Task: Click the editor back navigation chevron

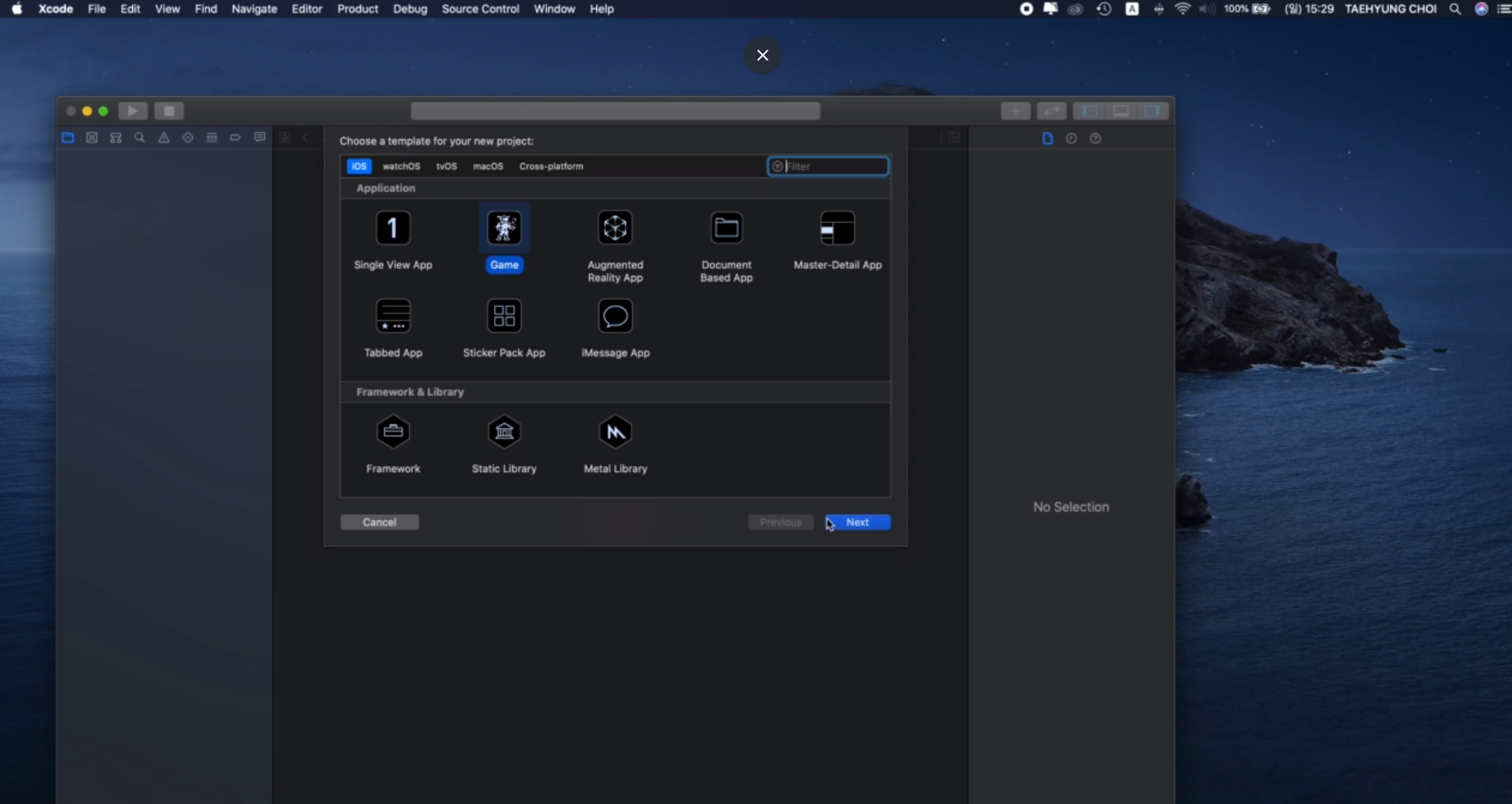Action: tap(306, 138)
